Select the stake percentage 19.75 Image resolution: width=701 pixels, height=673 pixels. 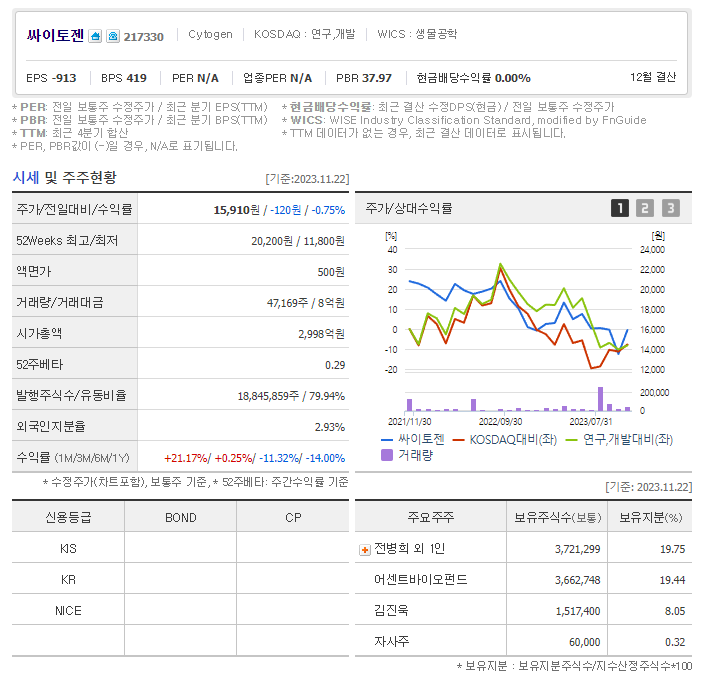tap(672, 549)
